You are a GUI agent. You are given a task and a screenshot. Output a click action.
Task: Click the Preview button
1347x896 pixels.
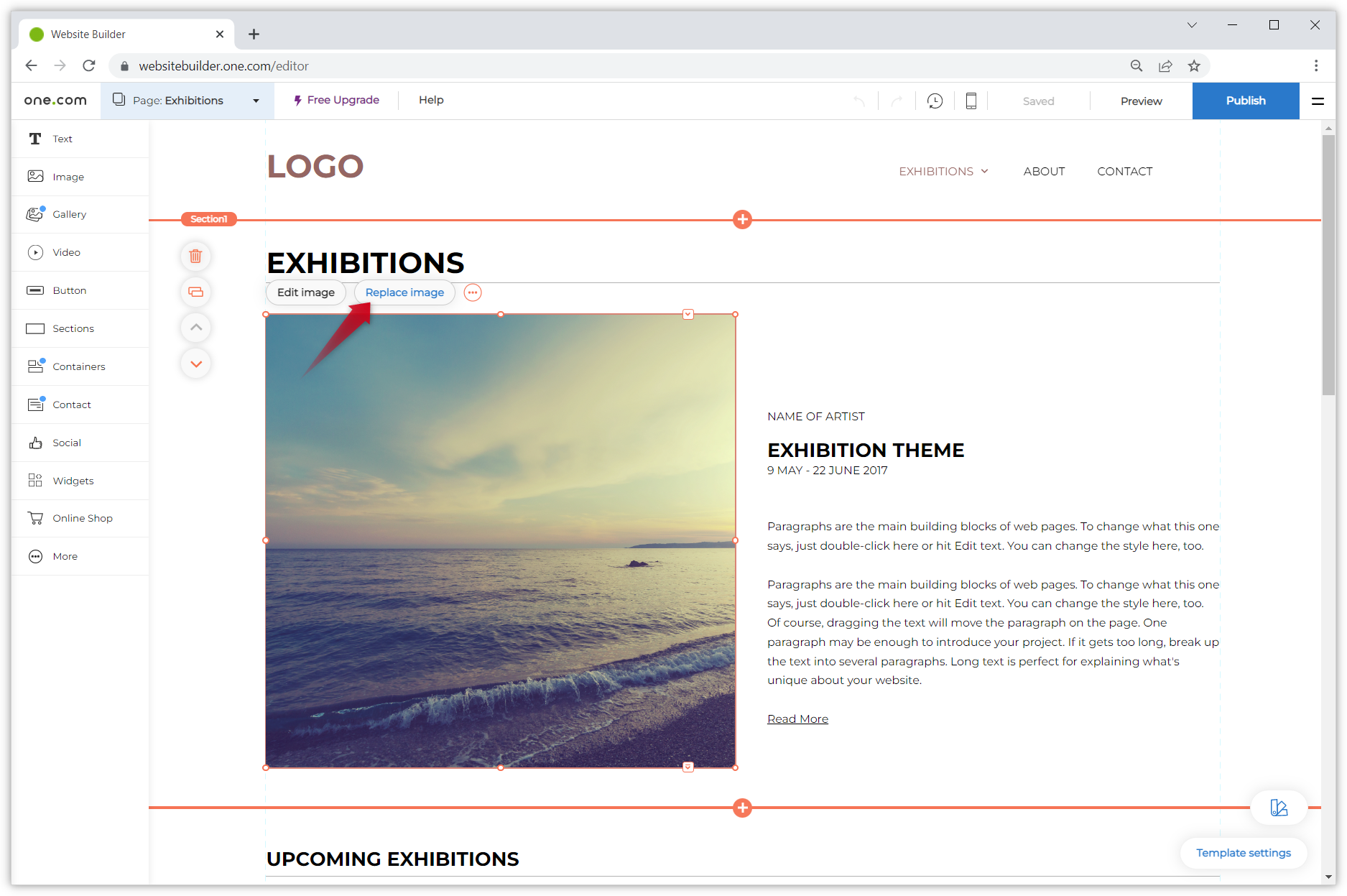tap(1141, 101)
